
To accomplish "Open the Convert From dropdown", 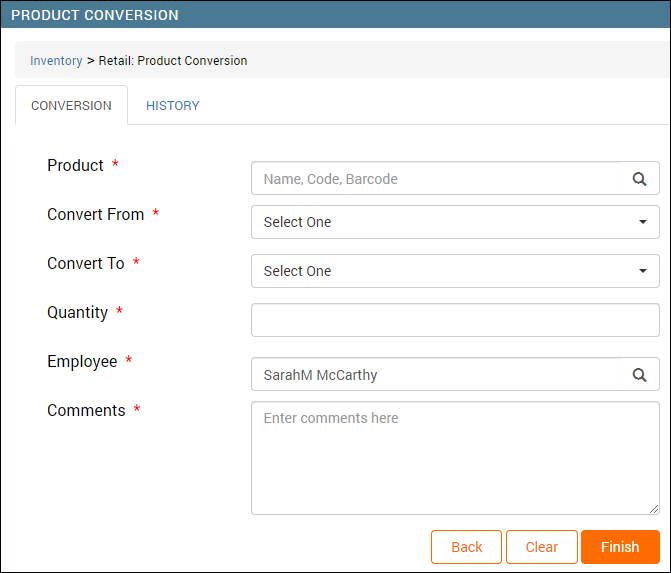I will pos(455,222).
